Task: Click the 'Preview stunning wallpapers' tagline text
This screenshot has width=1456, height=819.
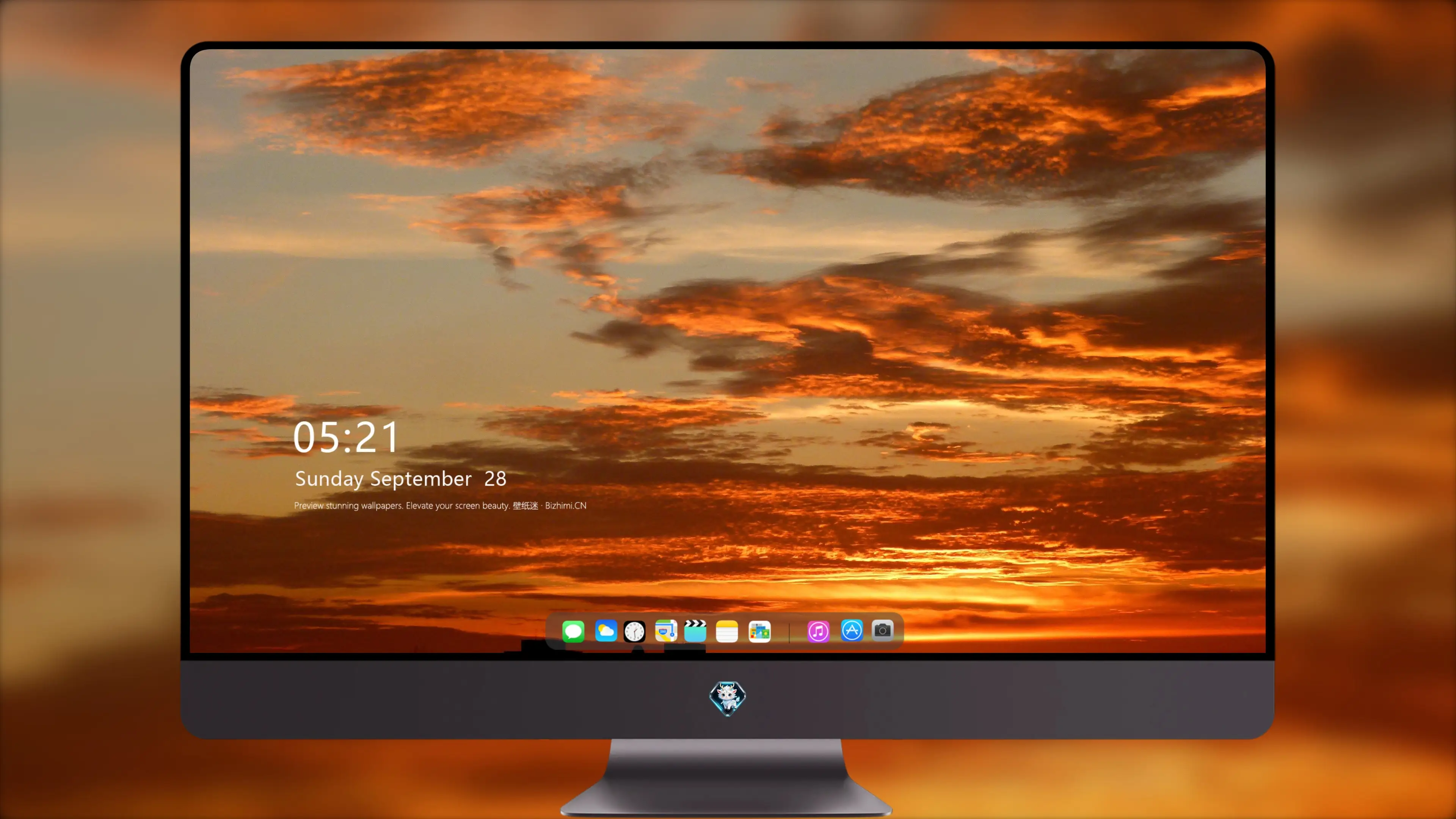Action: click(348, 505)
